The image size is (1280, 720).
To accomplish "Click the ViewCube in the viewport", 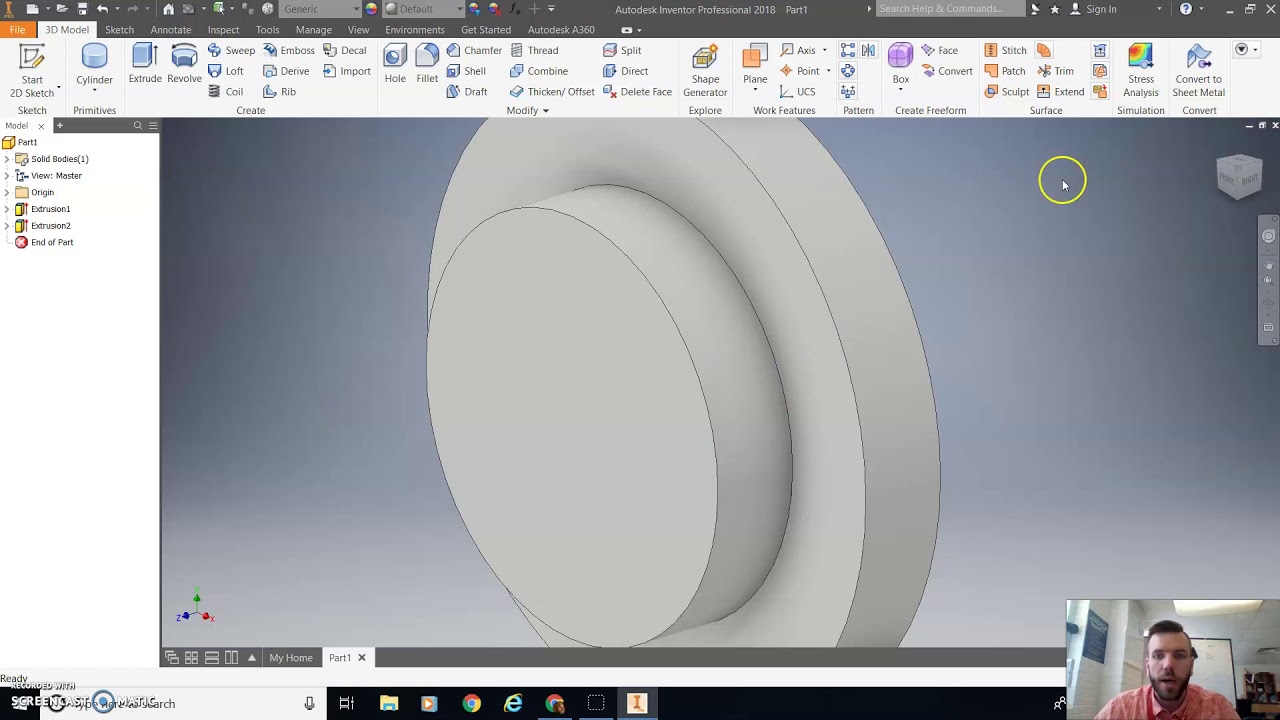I will point(1239,177).
